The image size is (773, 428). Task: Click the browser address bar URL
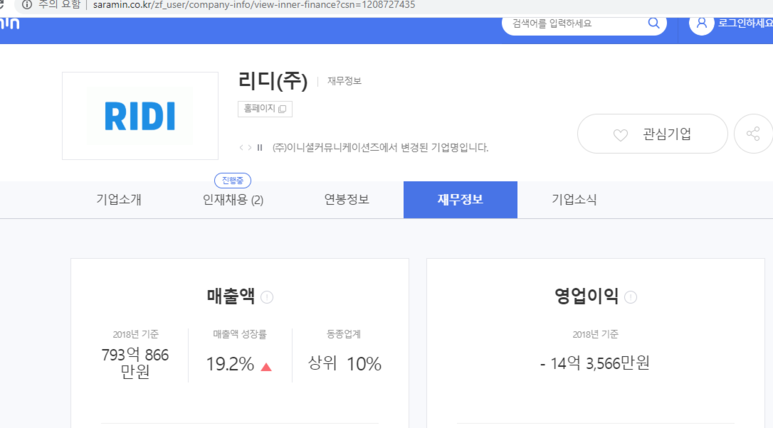tap(254, 5)
